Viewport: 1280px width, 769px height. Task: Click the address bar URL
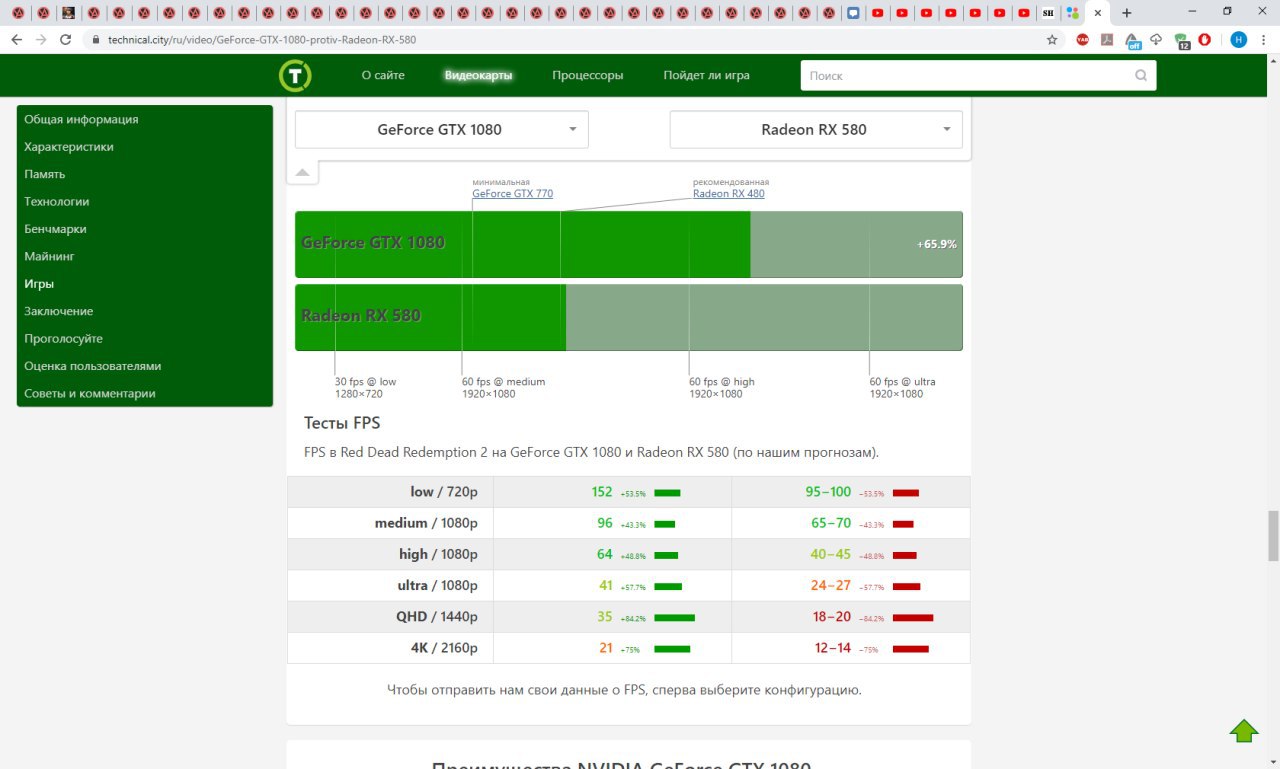point(262,40)
